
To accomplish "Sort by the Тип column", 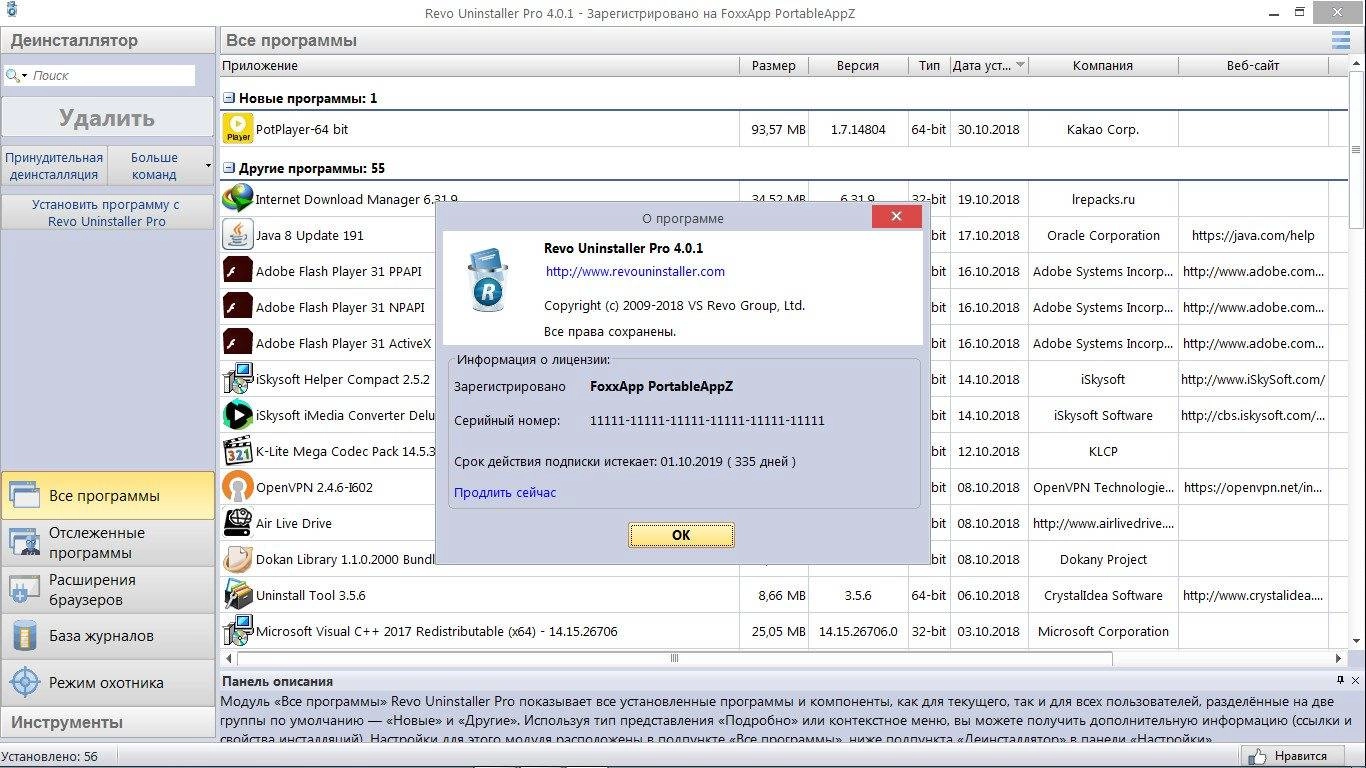I will (929, 65).
